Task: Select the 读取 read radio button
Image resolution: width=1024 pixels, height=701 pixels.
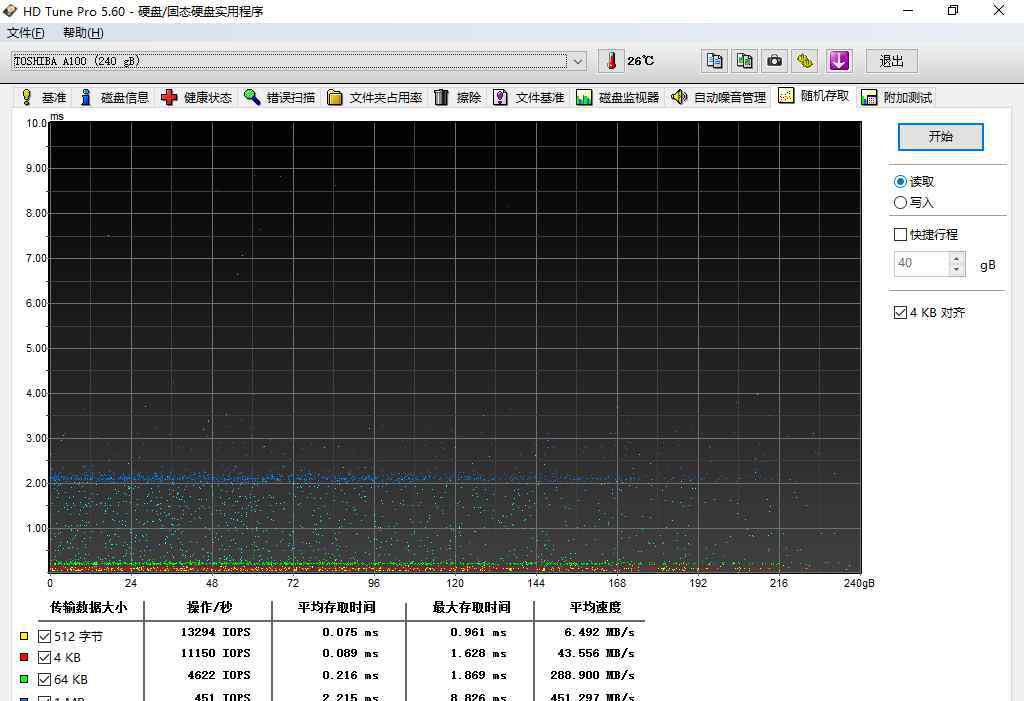Action: [900, 182]
